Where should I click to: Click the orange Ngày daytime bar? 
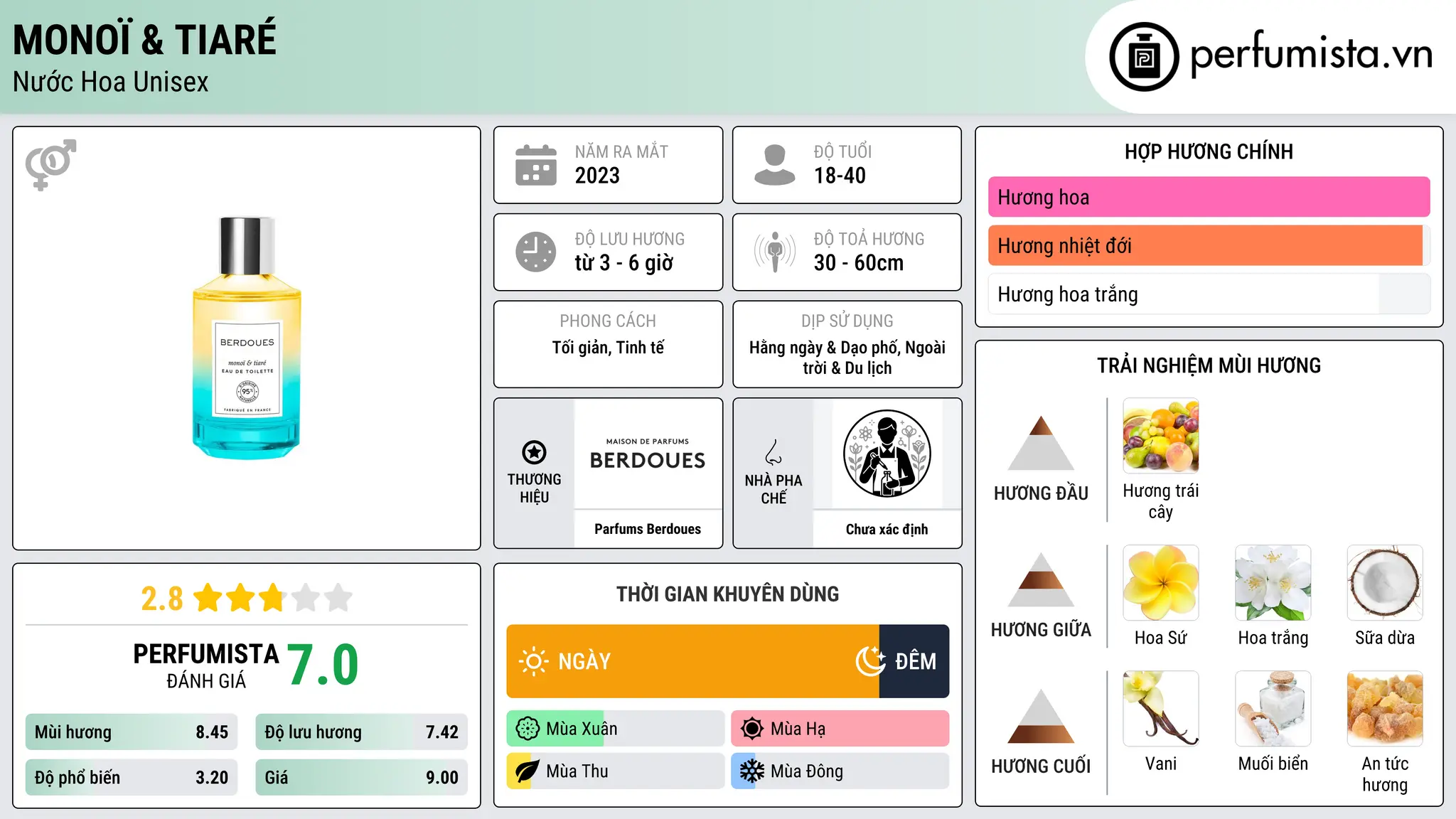pos(693,661)
